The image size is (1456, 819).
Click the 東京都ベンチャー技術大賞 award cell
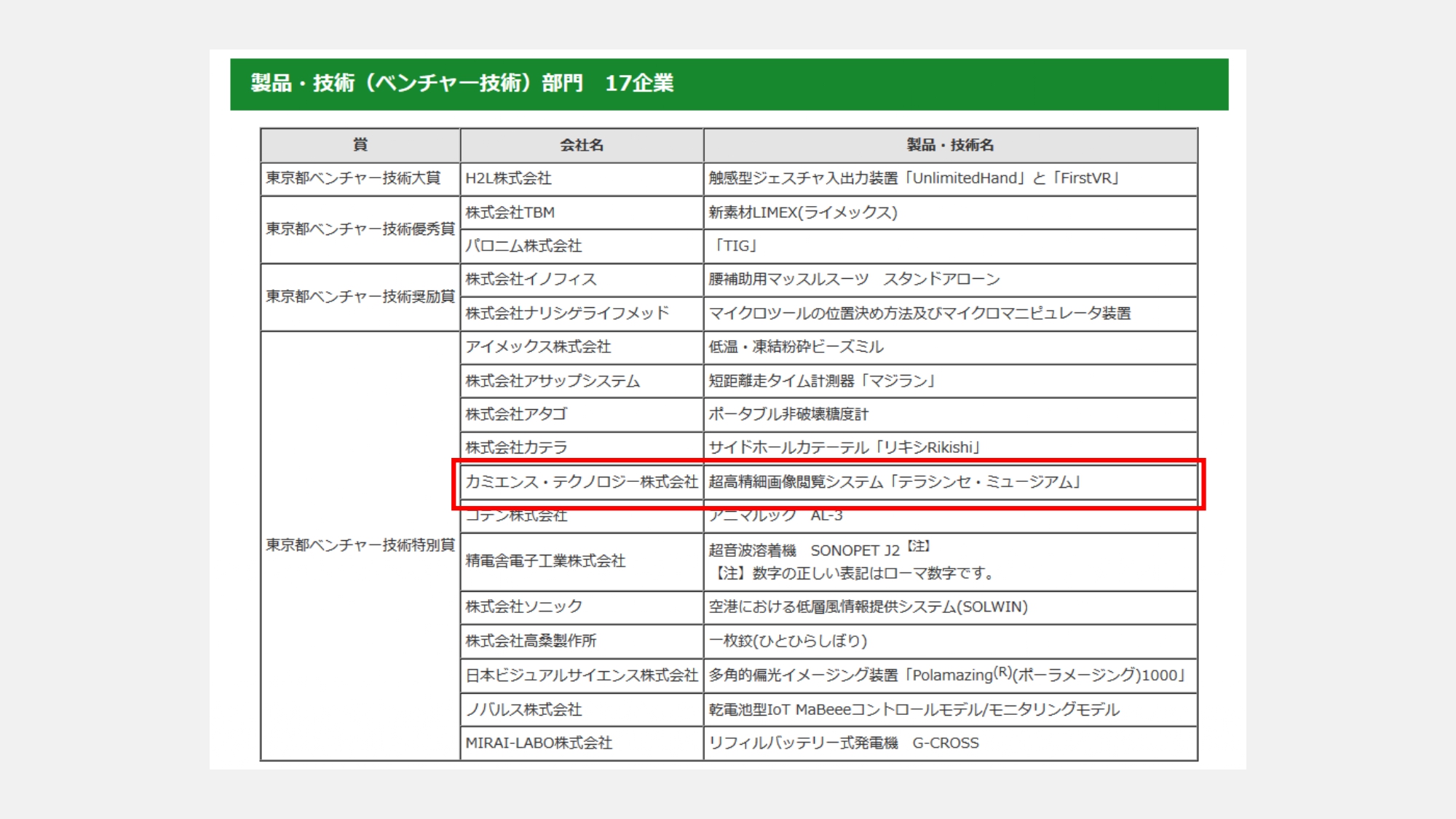coord(353,178)
